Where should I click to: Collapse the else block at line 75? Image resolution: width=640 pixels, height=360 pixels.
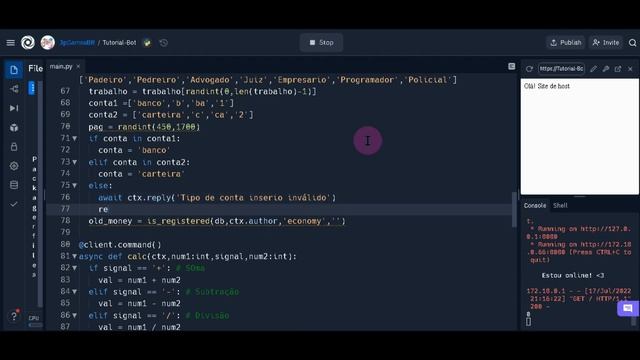(75, 186)
